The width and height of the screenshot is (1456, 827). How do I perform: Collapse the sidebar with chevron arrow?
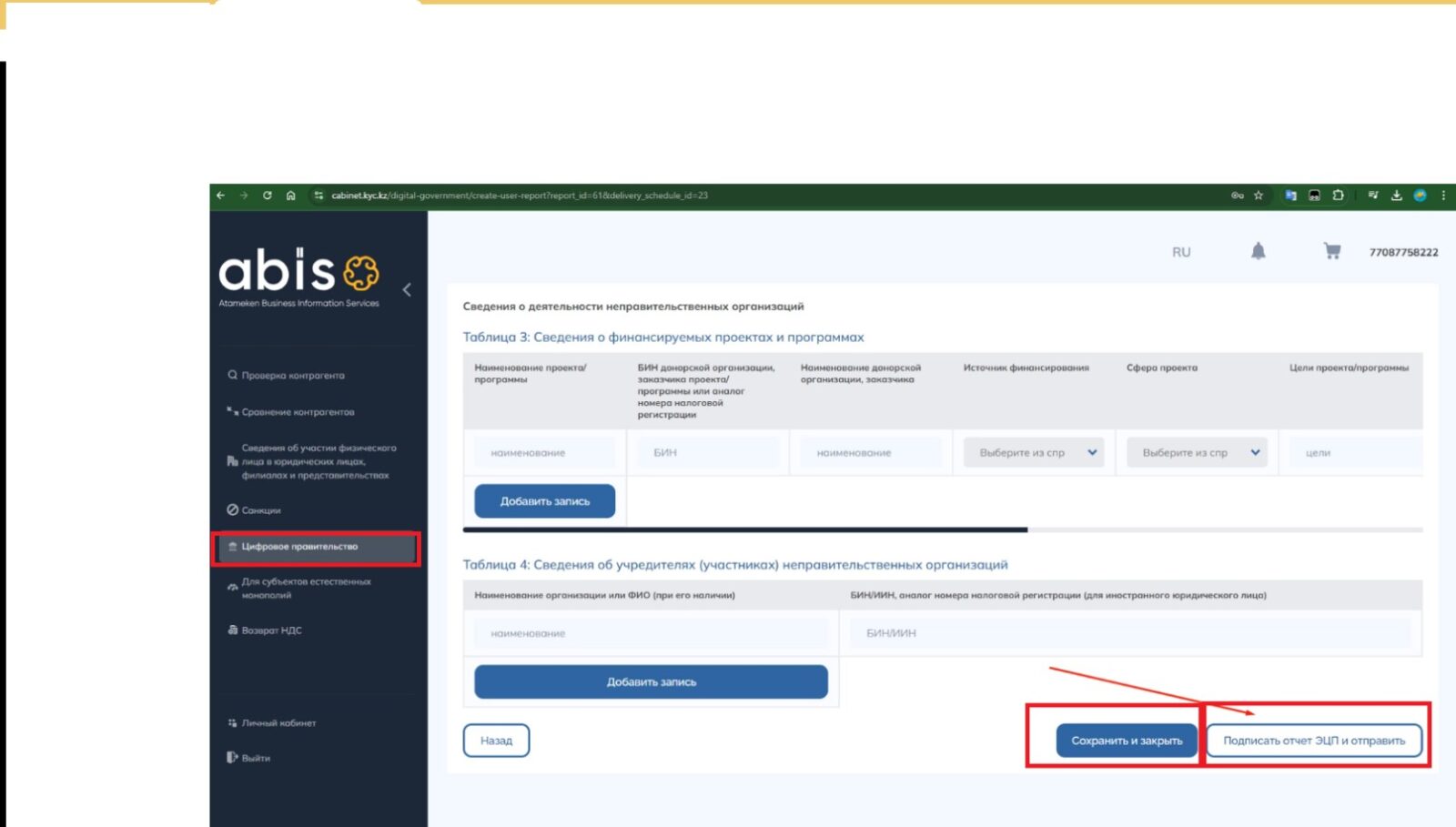pyautogui.click(x=407, y=289)
